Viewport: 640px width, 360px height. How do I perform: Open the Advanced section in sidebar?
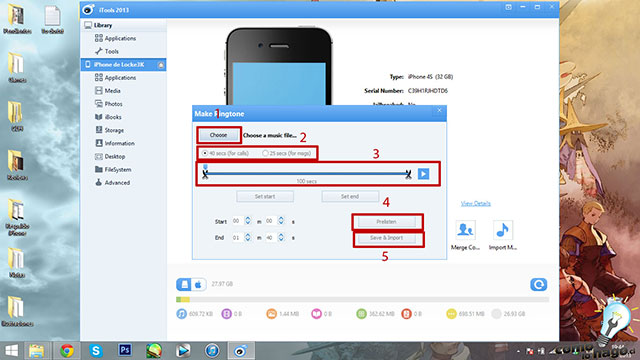pyautogui.click(x=112, y=182)
